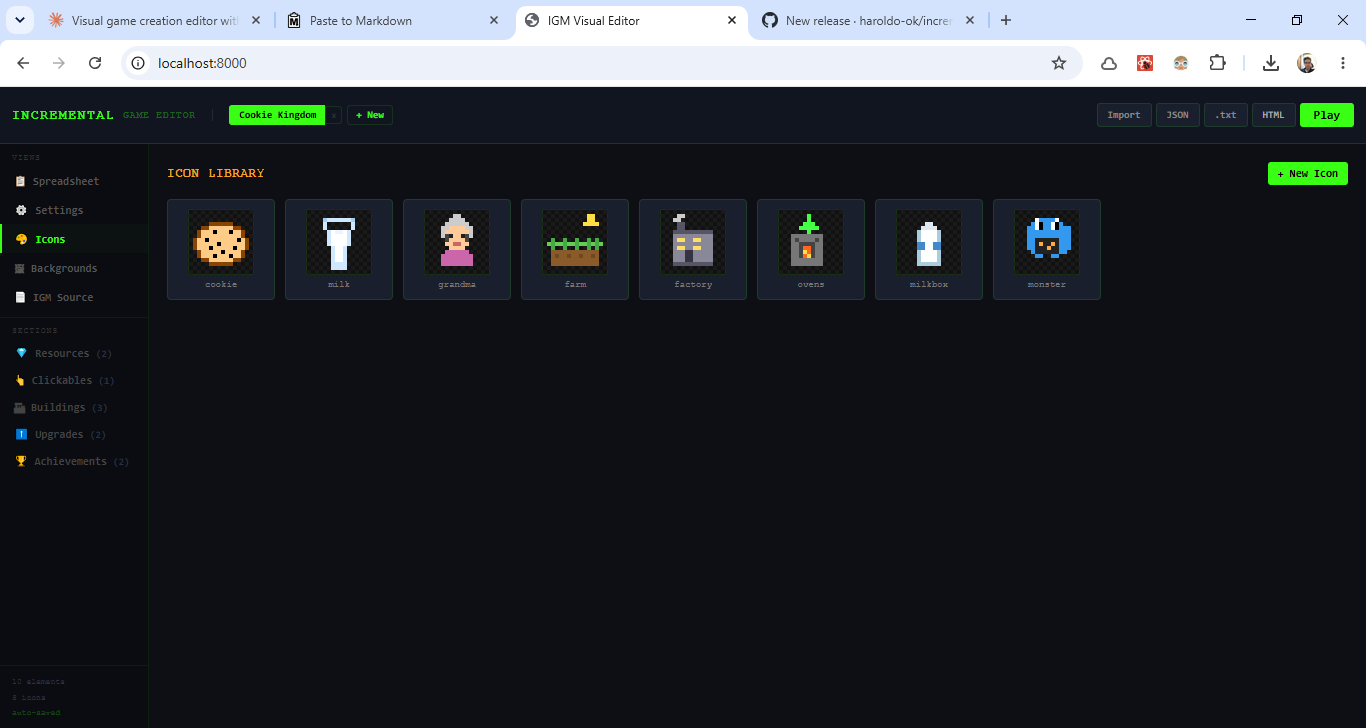Close the Cookie Kingdom project with x

click(x=334, y=115)
